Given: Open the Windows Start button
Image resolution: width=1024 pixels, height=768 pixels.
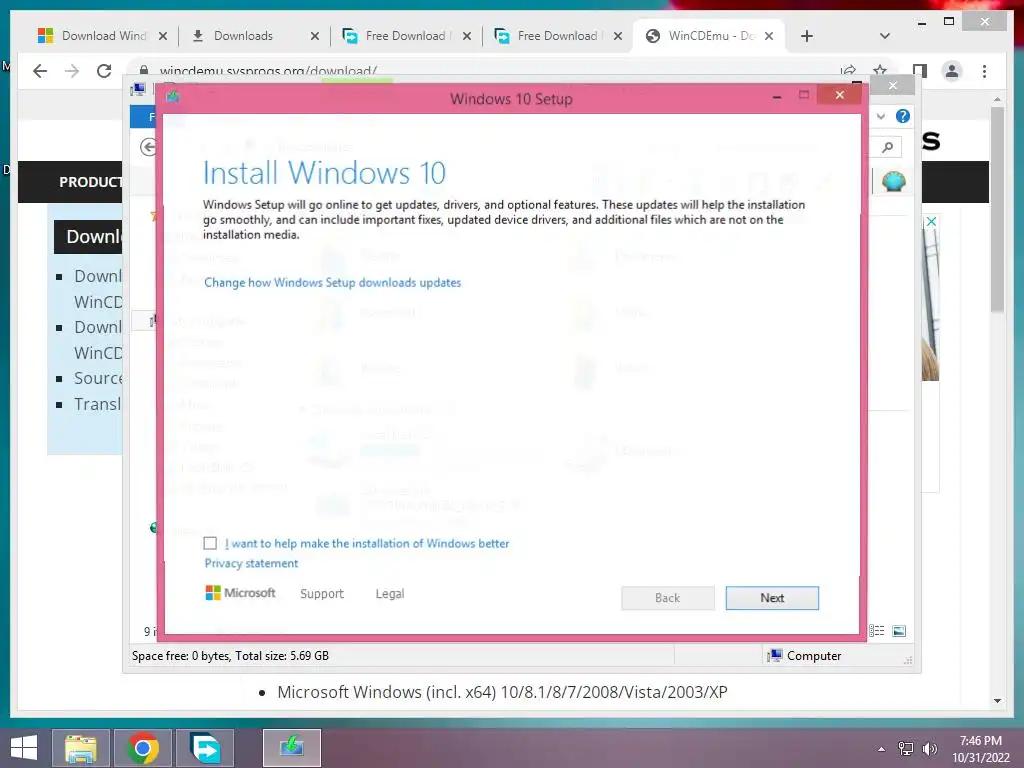Looking at the screenshot, I should pyautogui.click(x=24, y=747).
